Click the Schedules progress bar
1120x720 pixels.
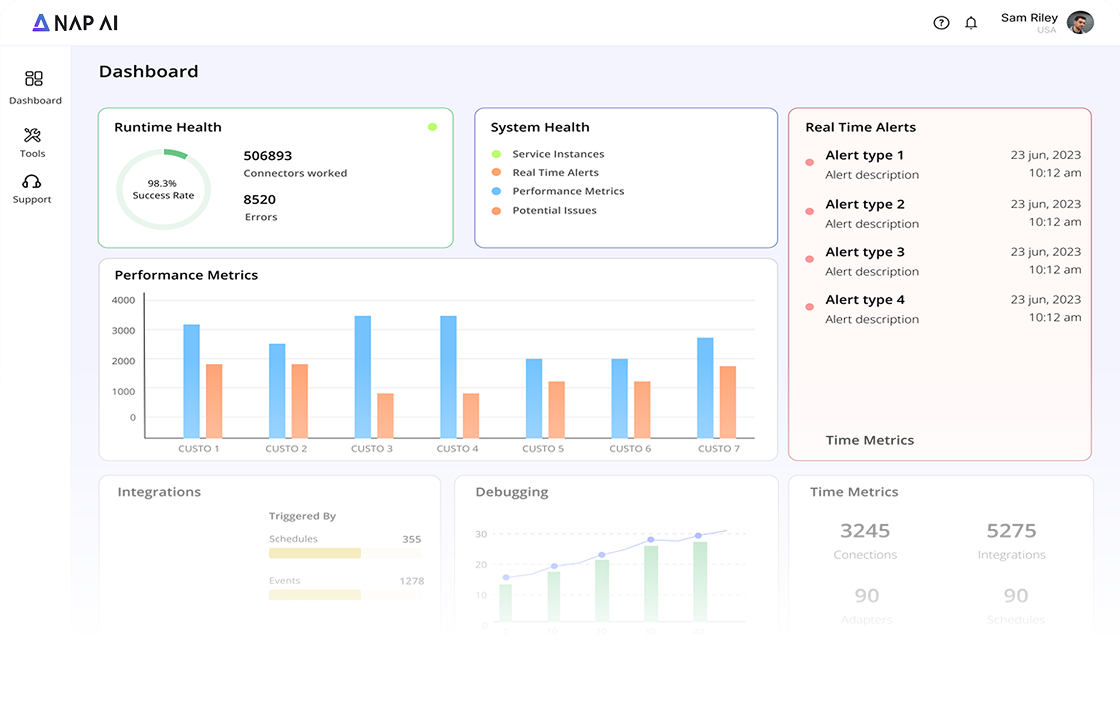coord(345,554)
